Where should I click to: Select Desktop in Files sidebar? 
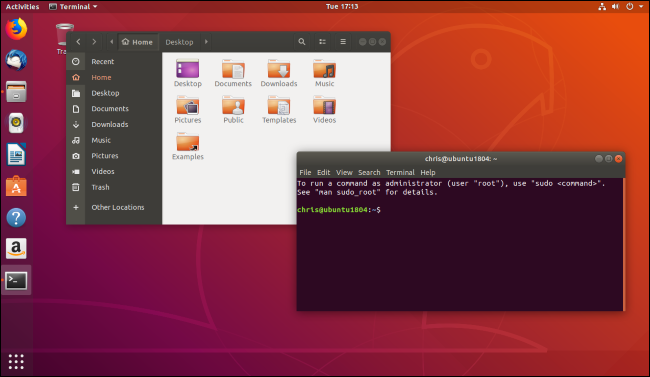114,93
